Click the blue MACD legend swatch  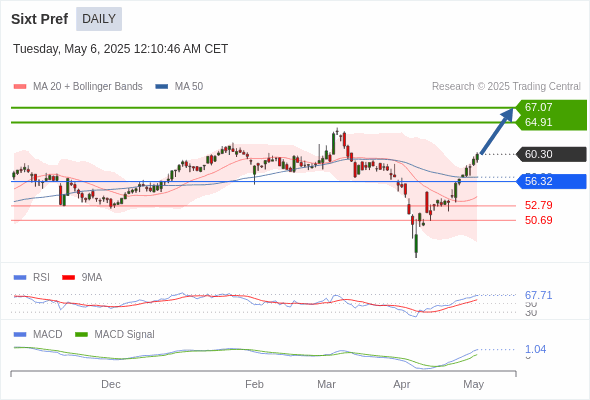point(20,335)
